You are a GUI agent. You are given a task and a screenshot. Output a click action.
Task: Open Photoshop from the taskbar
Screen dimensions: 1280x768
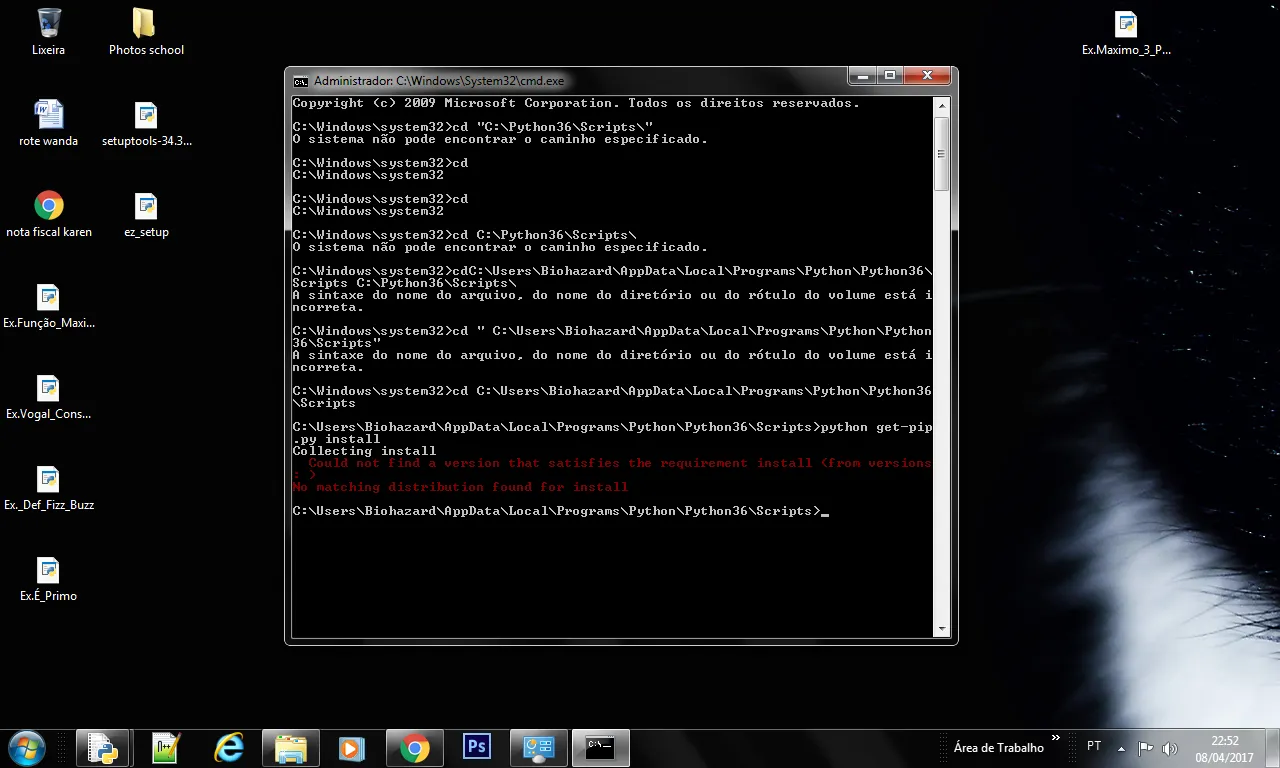pos(477,747)
